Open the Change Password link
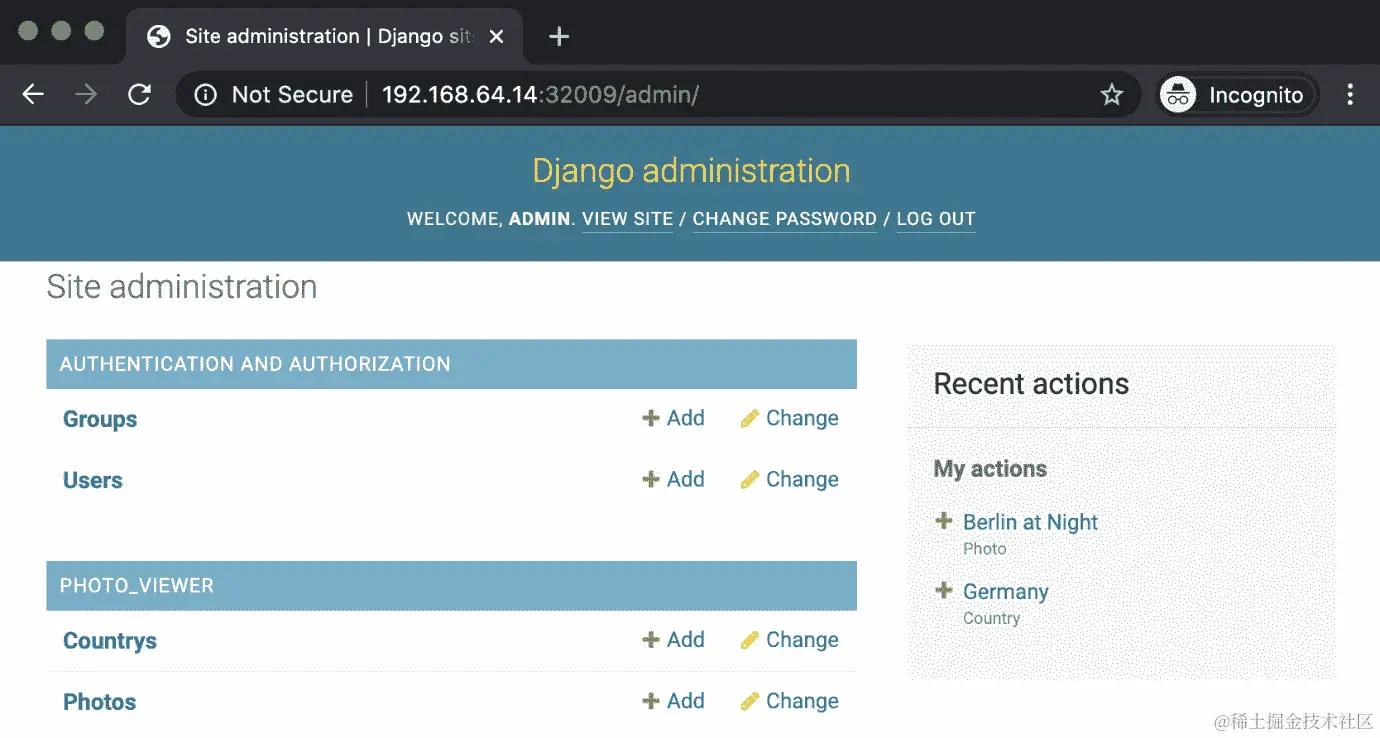1380x738 pixels. (x=784, y=219)
